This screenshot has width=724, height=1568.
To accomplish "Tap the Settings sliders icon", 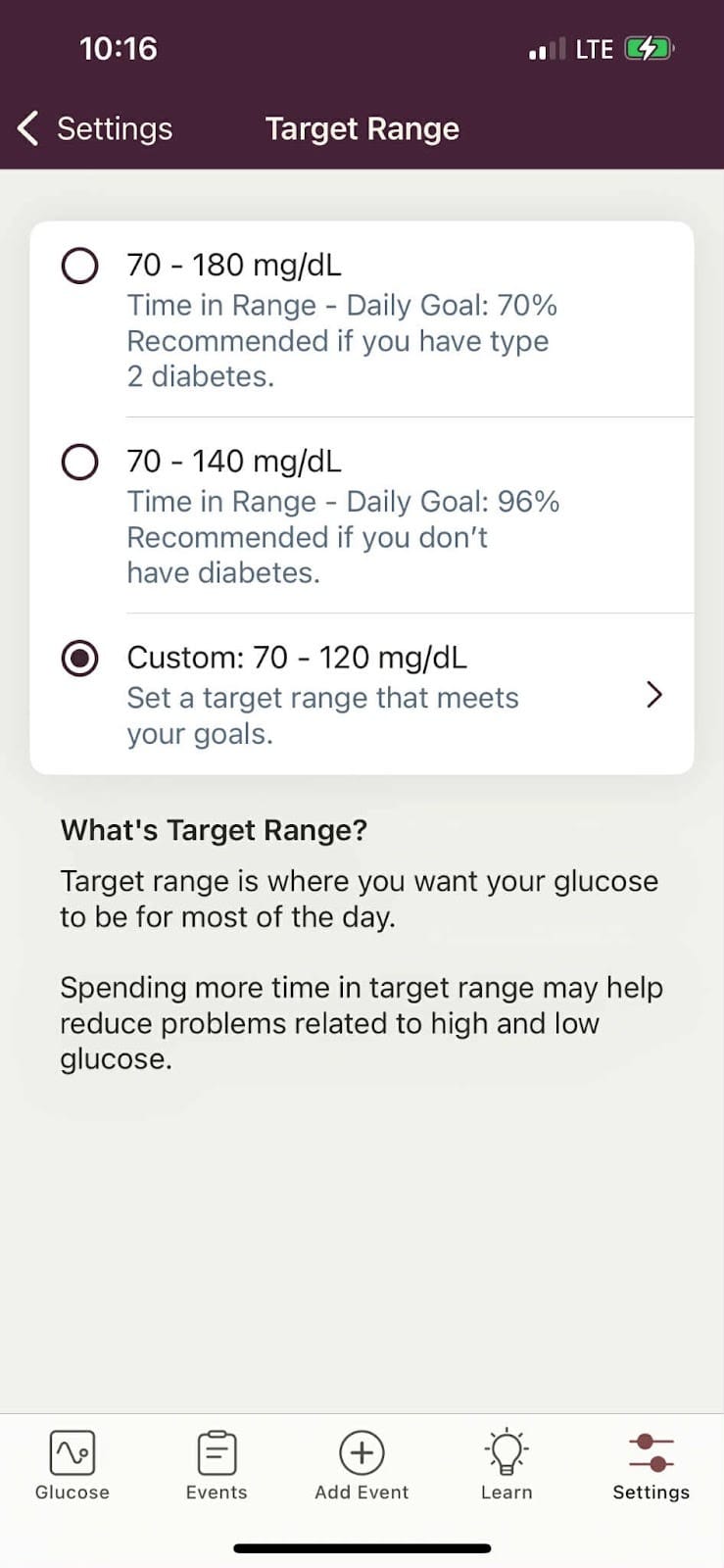I will coord(652,1452).
